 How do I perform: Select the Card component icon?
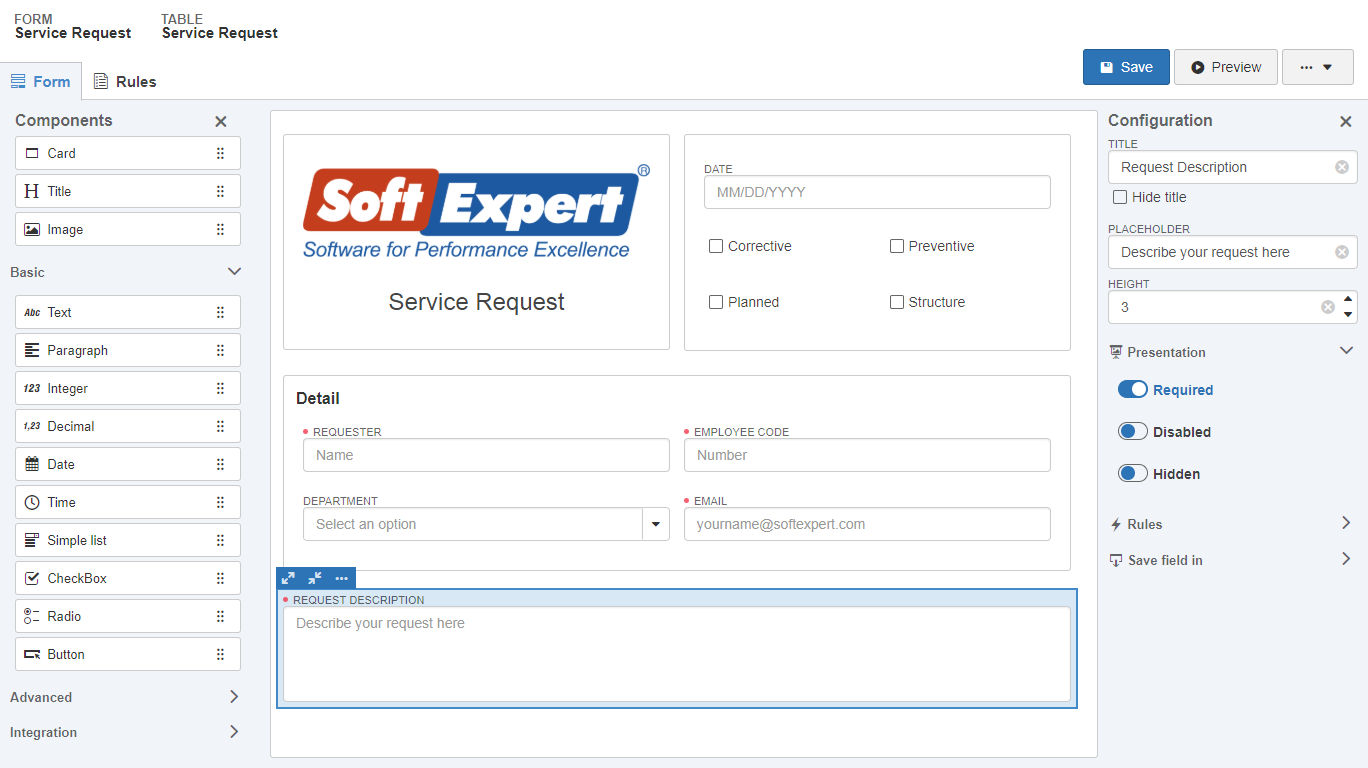point(31,153)
